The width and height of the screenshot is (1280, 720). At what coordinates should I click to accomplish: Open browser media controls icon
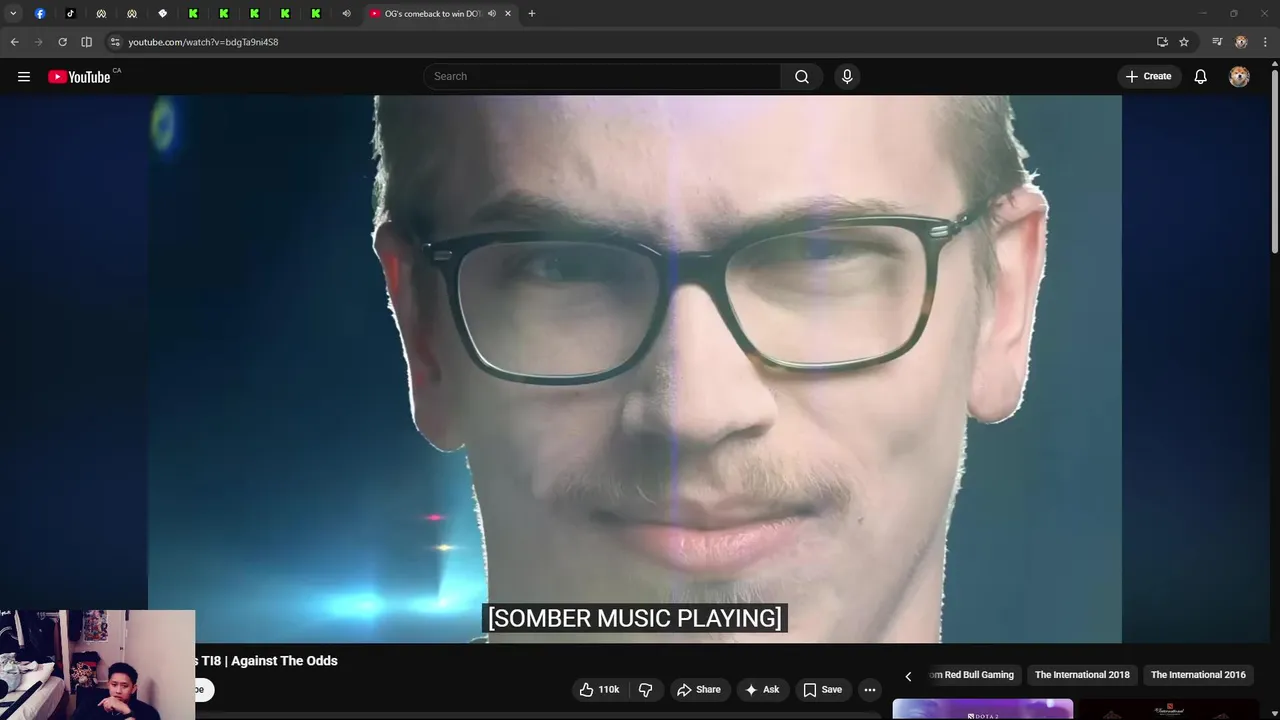point(1217,42)
